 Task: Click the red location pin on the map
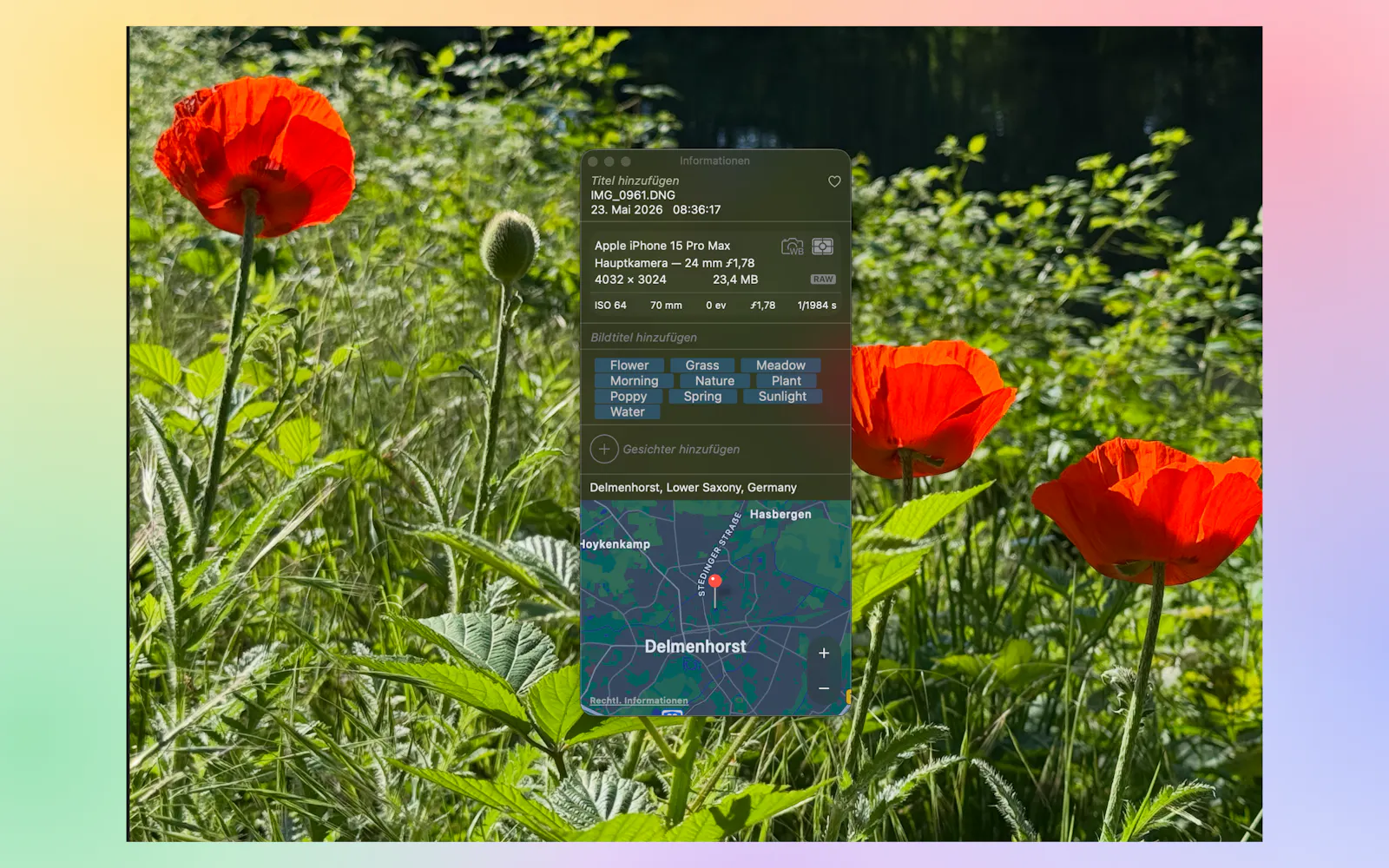(714, 583)
